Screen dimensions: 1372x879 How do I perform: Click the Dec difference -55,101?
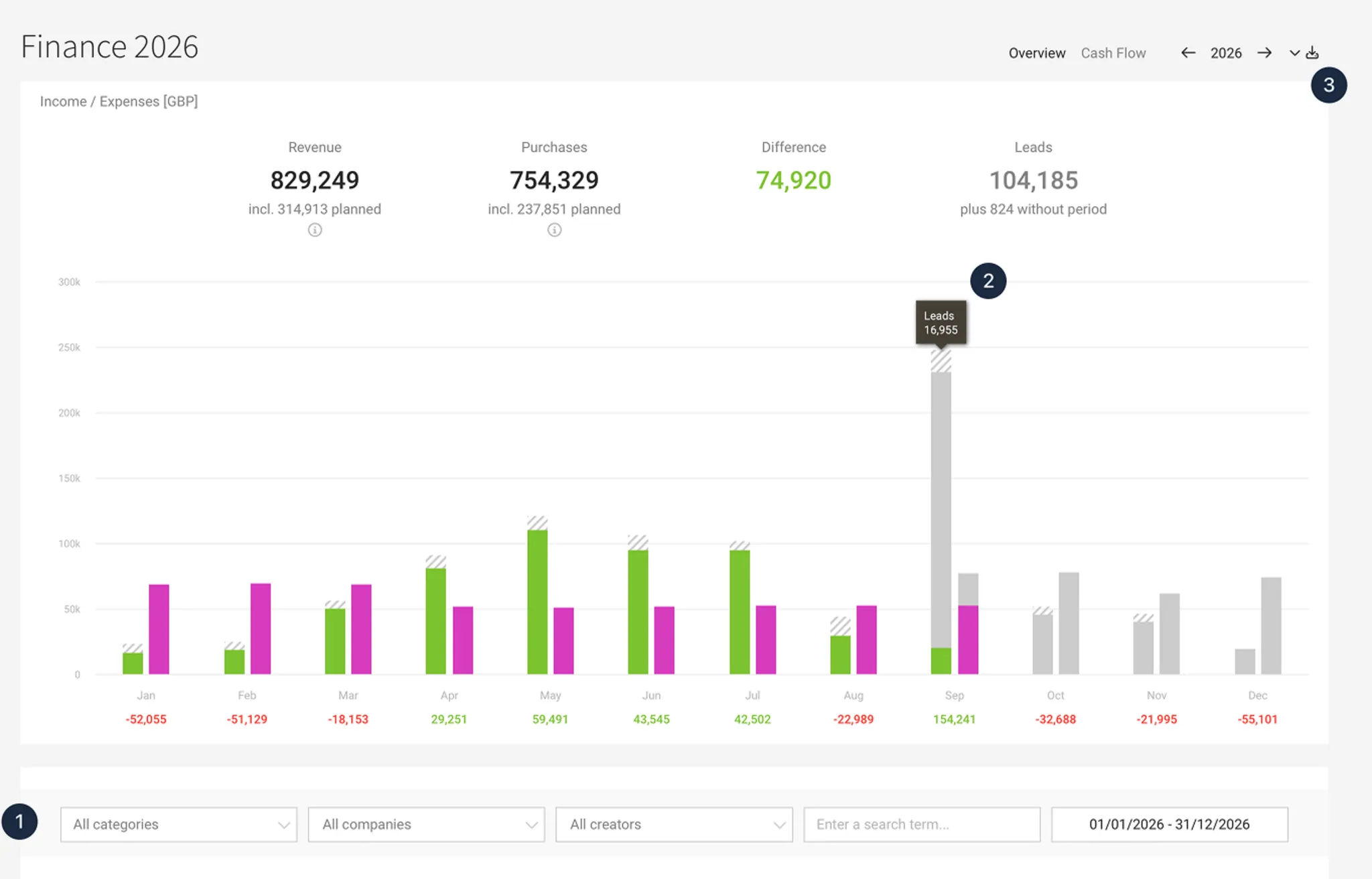point(1257,719)
